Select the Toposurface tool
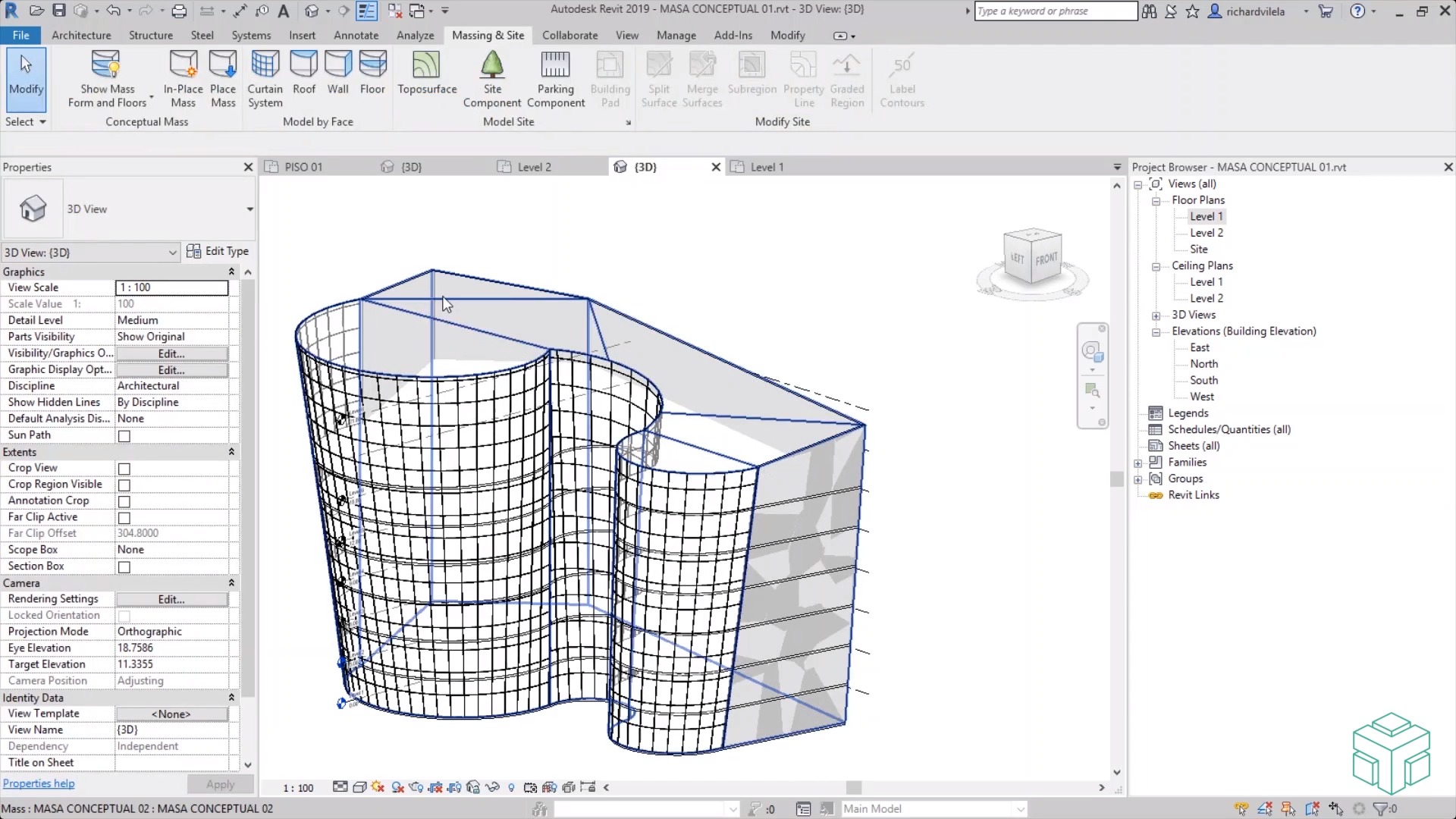Image resolution: width=1456 pixels, height=819 pixels. pos(426,76)
